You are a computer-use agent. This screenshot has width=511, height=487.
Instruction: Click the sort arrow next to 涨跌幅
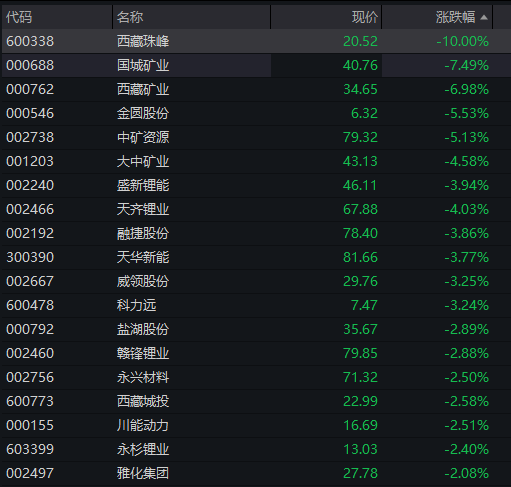[x=484, y=17]
